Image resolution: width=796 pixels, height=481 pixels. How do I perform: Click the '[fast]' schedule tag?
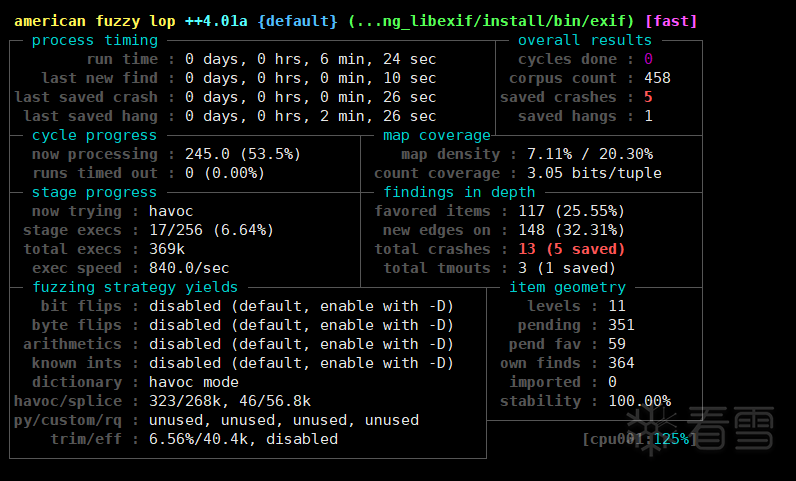671,21
